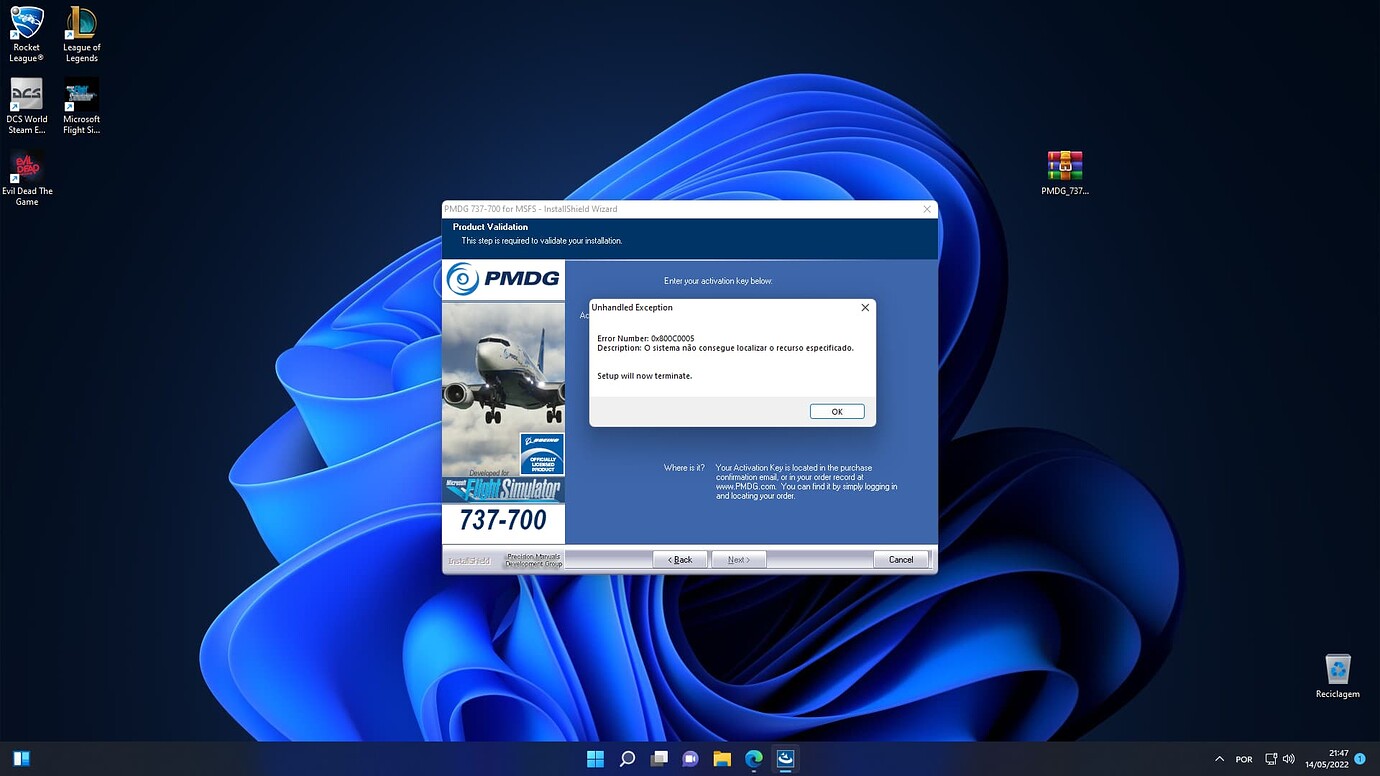Click the Next button in installer
The width and height of the screenshot is (1380, 776).
(x=738, y=560)
